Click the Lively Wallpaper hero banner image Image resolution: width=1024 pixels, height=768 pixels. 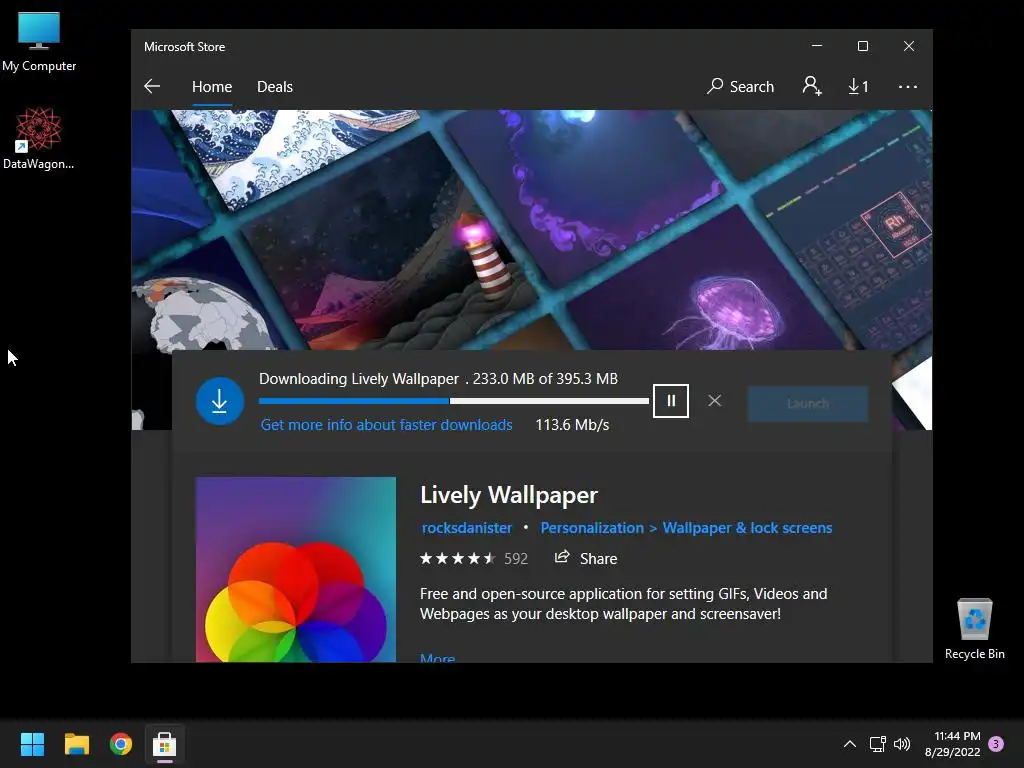(532, 230)
